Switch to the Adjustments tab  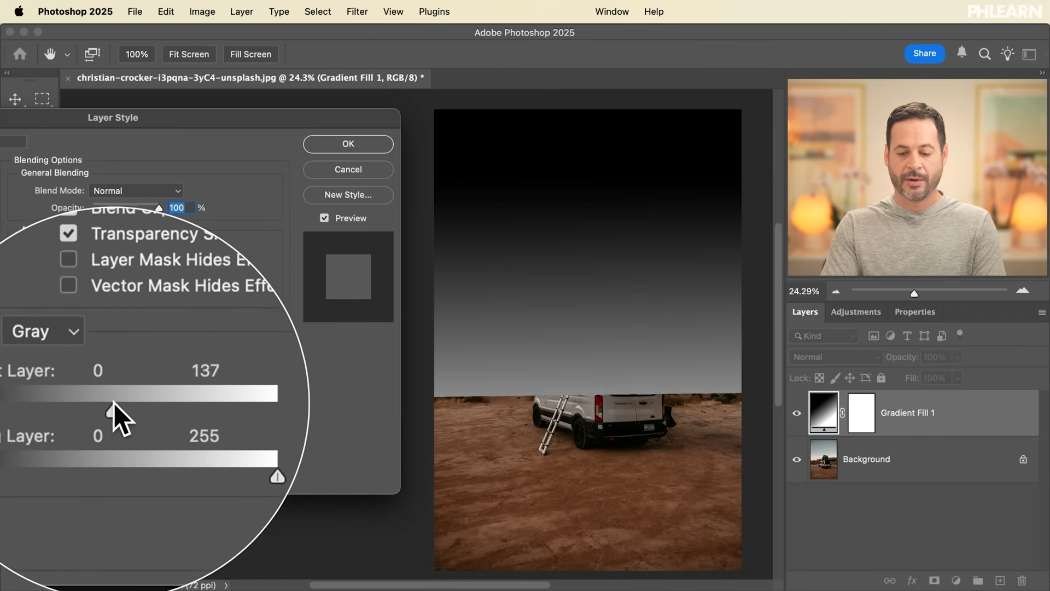tap(856, 312)
